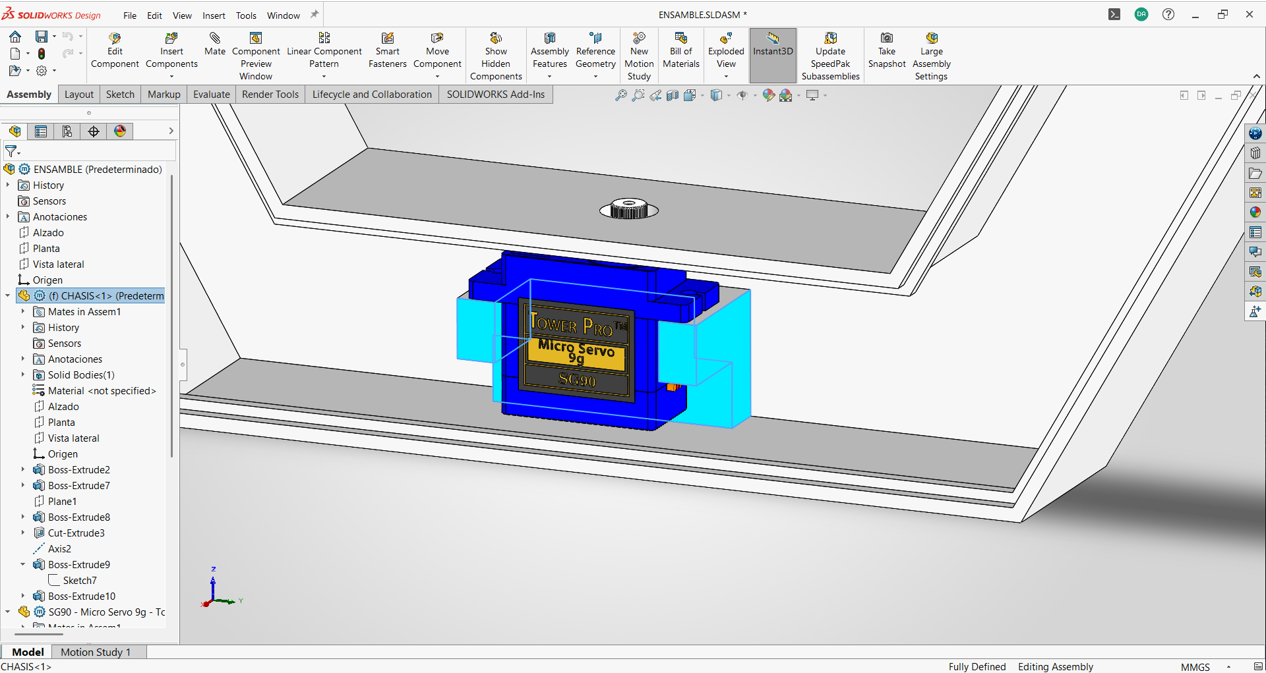Select the Plane1 tree item
This screenshot has width=1266, height=673.
pyautogui.click(x=62, y=501)
